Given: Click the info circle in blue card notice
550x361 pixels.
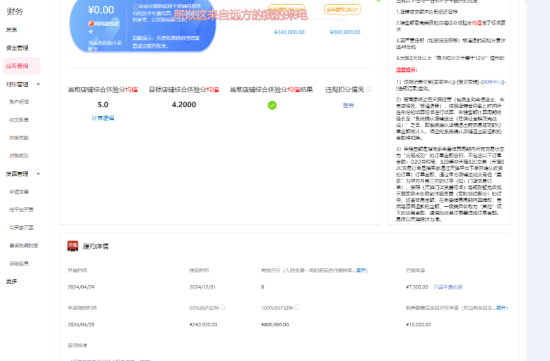Looking at the screenshot, I should pyautogui.click(x=135, y=6).
